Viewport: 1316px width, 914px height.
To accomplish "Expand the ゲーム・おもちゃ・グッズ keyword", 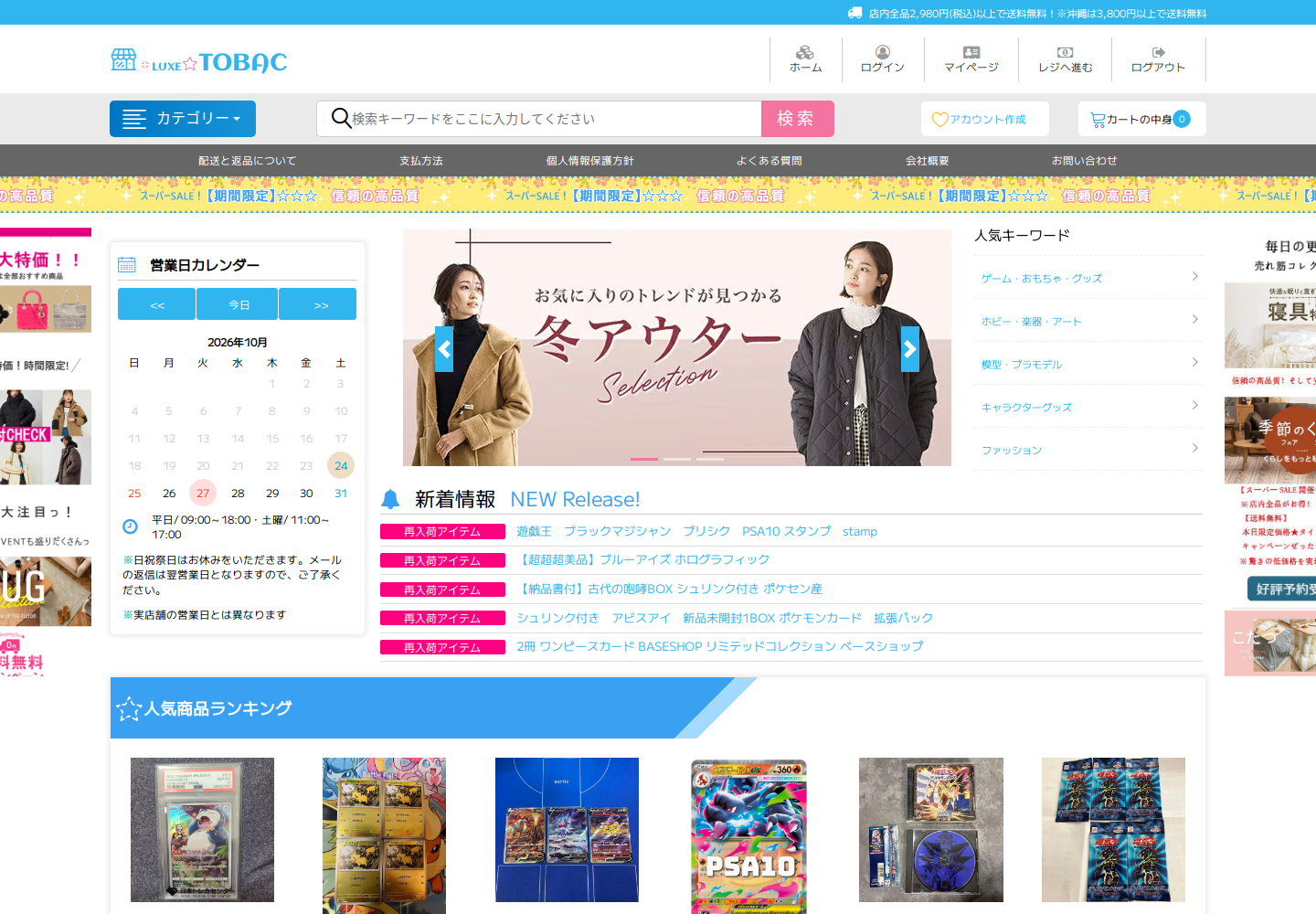I will coord(1088,277).
